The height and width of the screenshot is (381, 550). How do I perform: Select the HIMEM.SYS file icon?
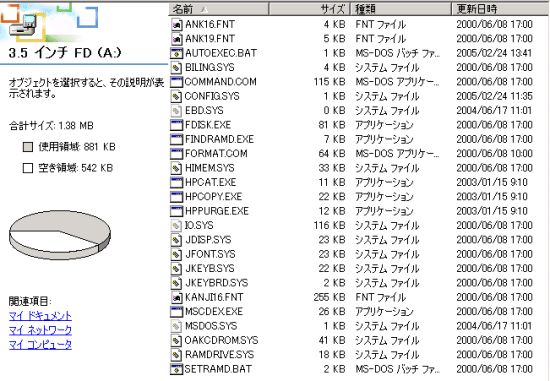pos(176,168)
